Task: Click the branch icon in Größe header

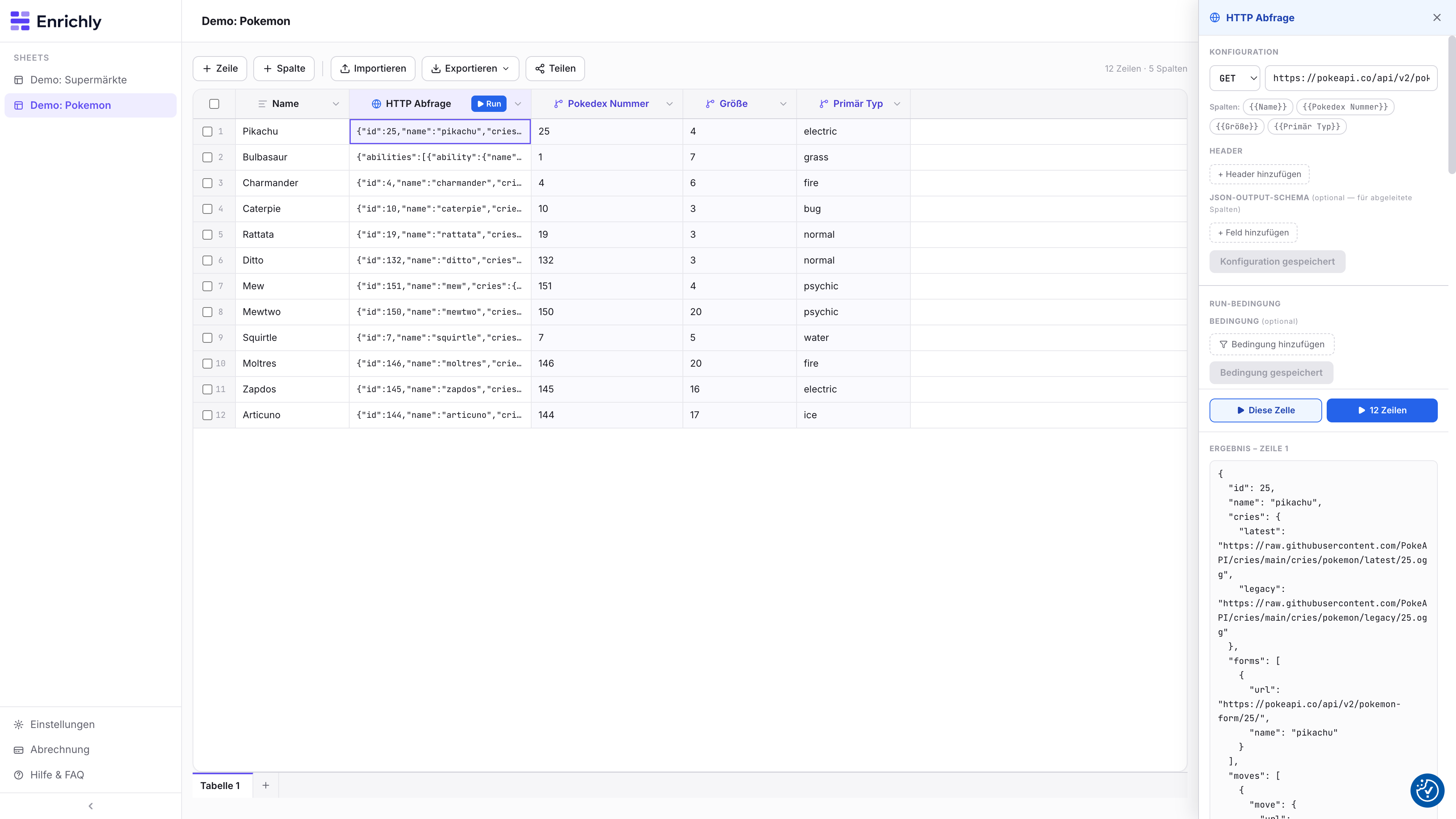Action: click(710, 104)
